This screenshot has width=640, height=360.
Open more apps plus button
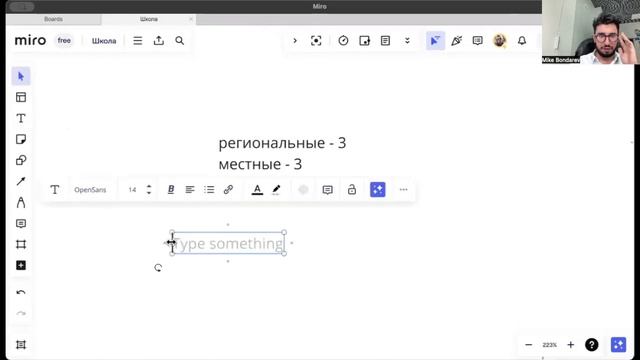(x=21, y=265)
